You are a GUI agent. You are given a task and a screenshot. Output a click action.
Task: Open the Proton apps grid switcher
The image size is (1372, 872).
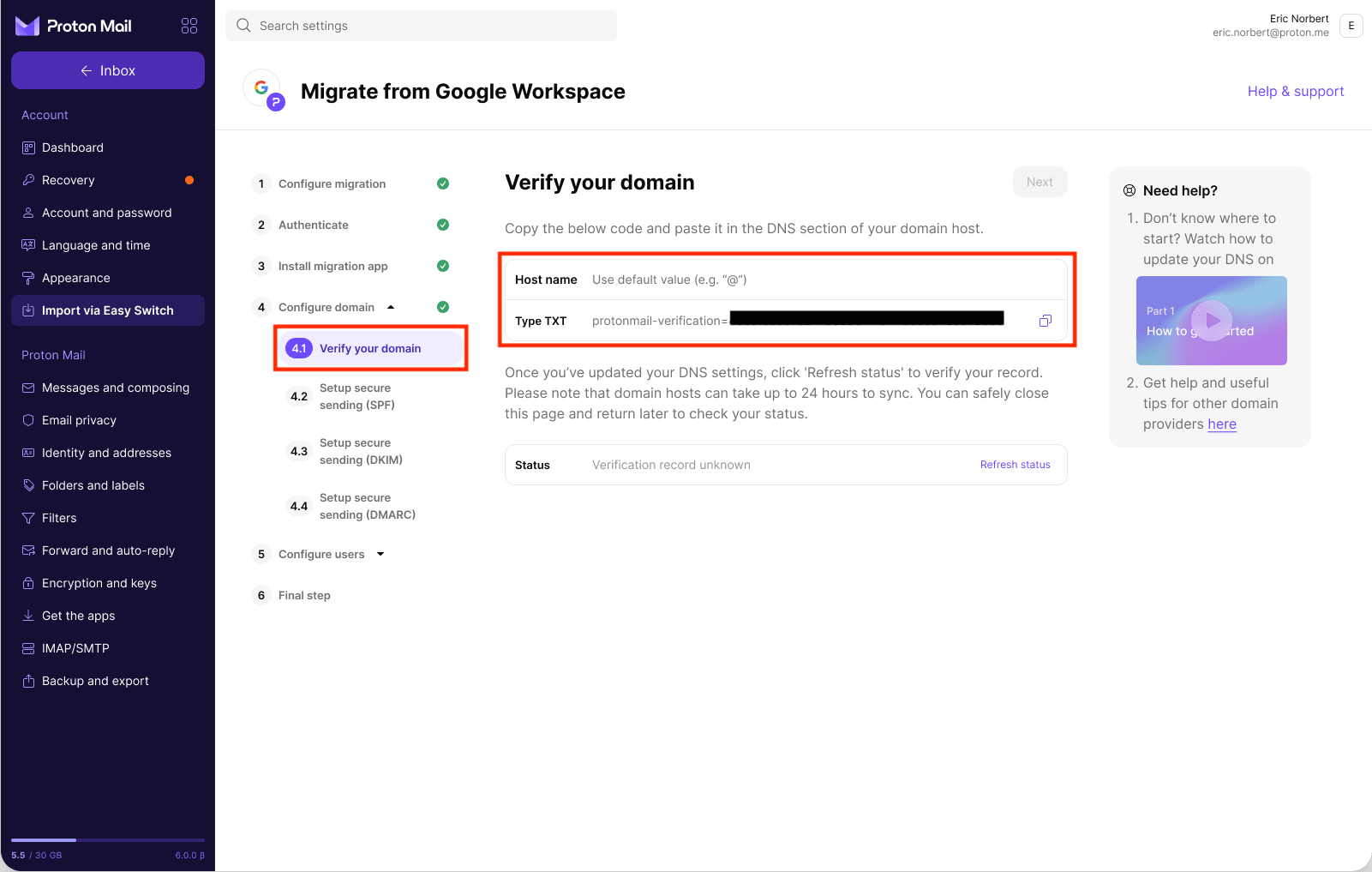189,26
